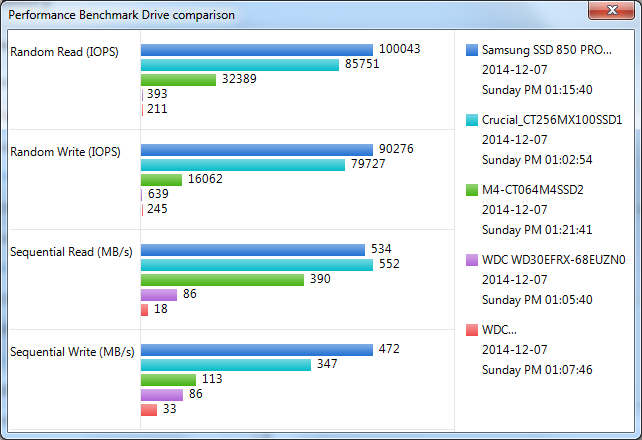Click the random read value 32389
This screenshot has width=642, height=440.
pos(239,79)
